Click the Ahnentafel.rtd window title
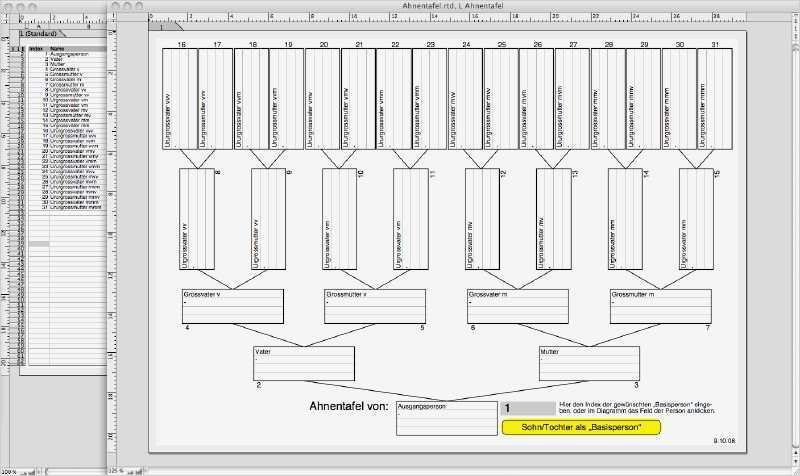The width and height of the screenshot is (800, 476). click(x=453, y=6)
